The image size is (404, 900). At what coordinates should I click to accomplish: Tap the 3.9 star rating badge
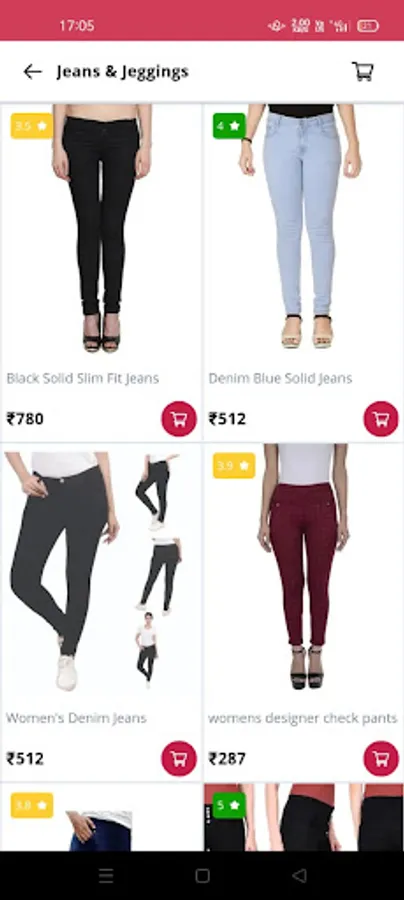coord(234,465)
